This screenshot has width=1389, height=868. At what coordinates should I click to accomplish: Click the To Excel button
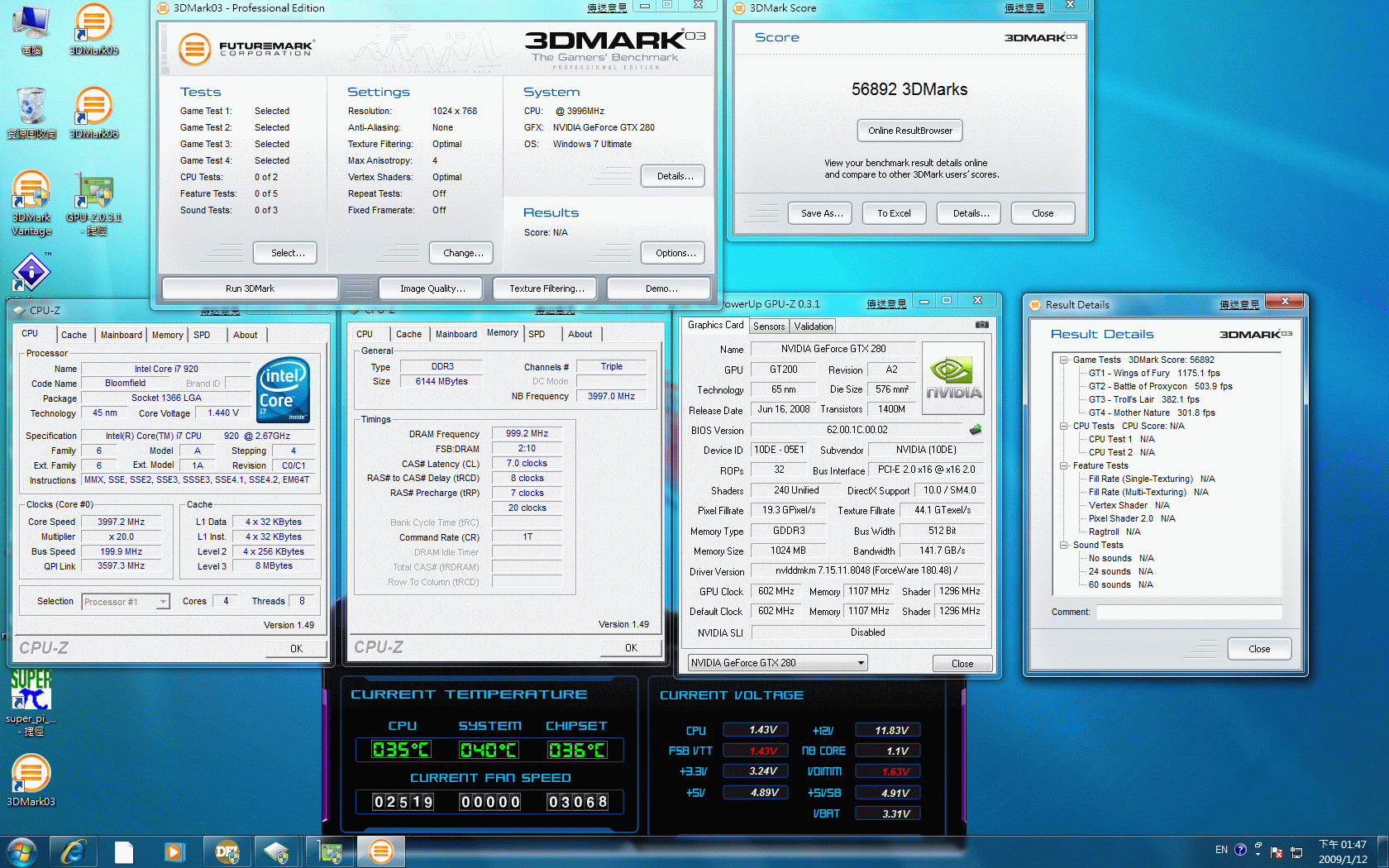(x=894, y=213)
